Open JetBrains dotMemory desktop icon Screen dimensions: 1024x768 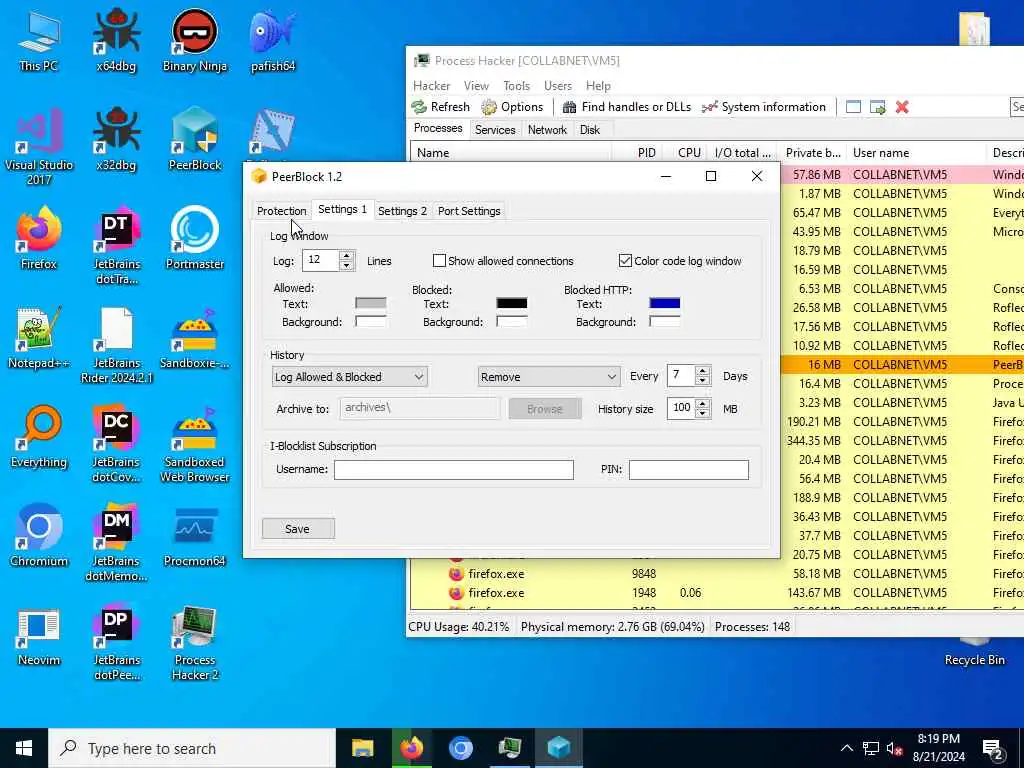(x=116, y=543)
